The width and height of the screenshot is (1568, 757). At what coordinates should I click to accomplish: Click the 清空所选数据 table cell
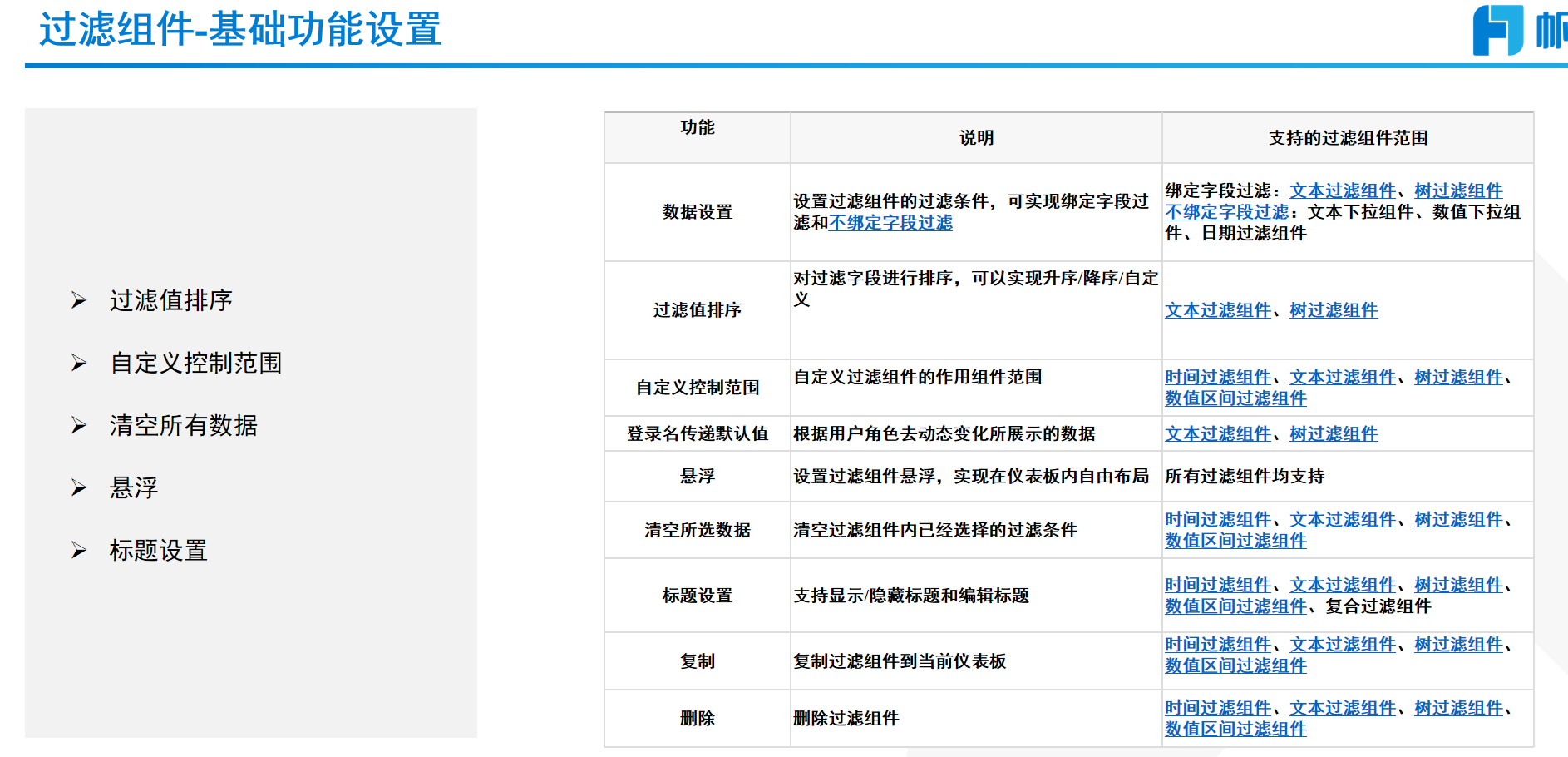pos(698,530)
